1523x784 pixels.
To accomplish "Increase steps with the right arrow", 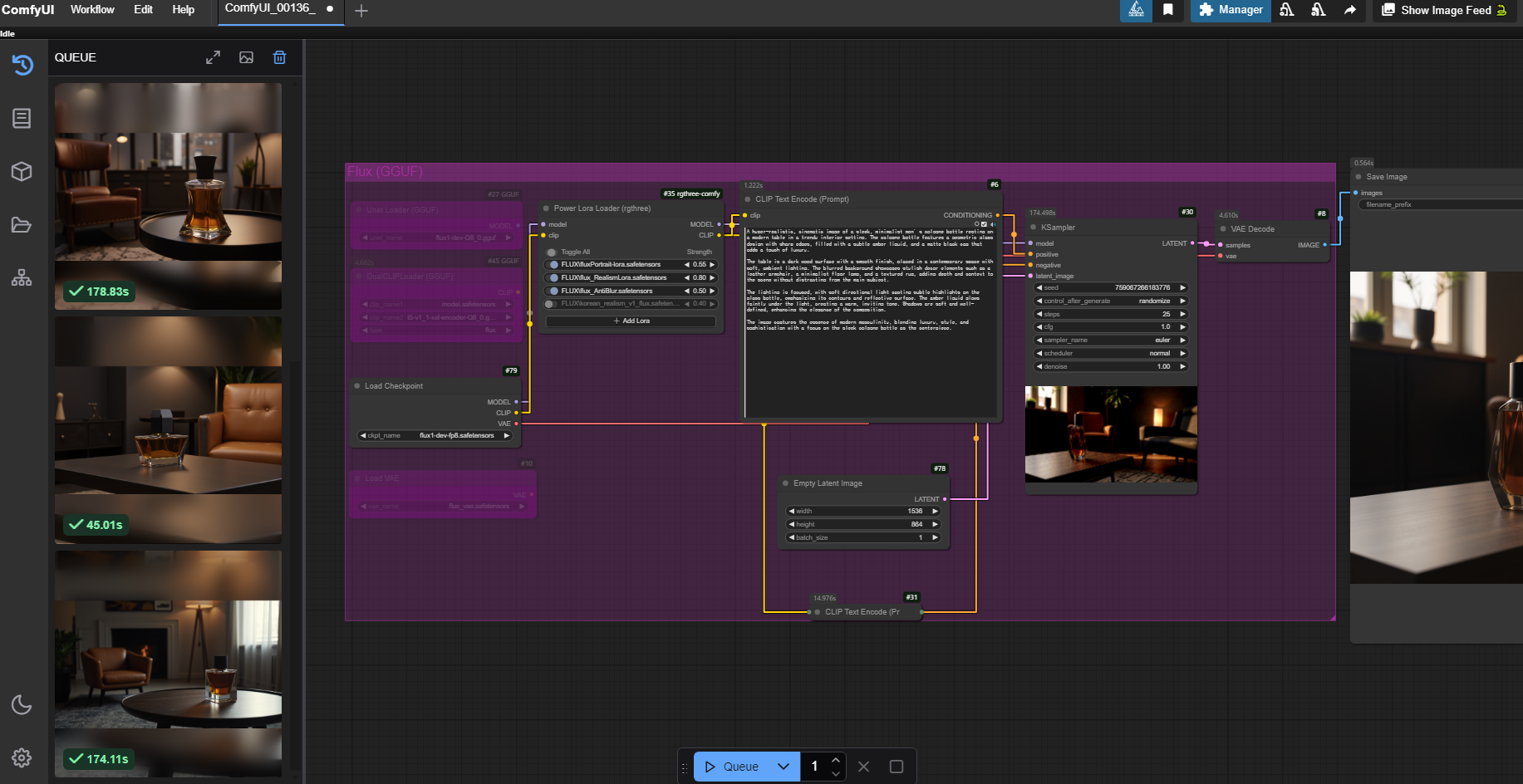I will pyautogui.click(x=1182, y=314).
